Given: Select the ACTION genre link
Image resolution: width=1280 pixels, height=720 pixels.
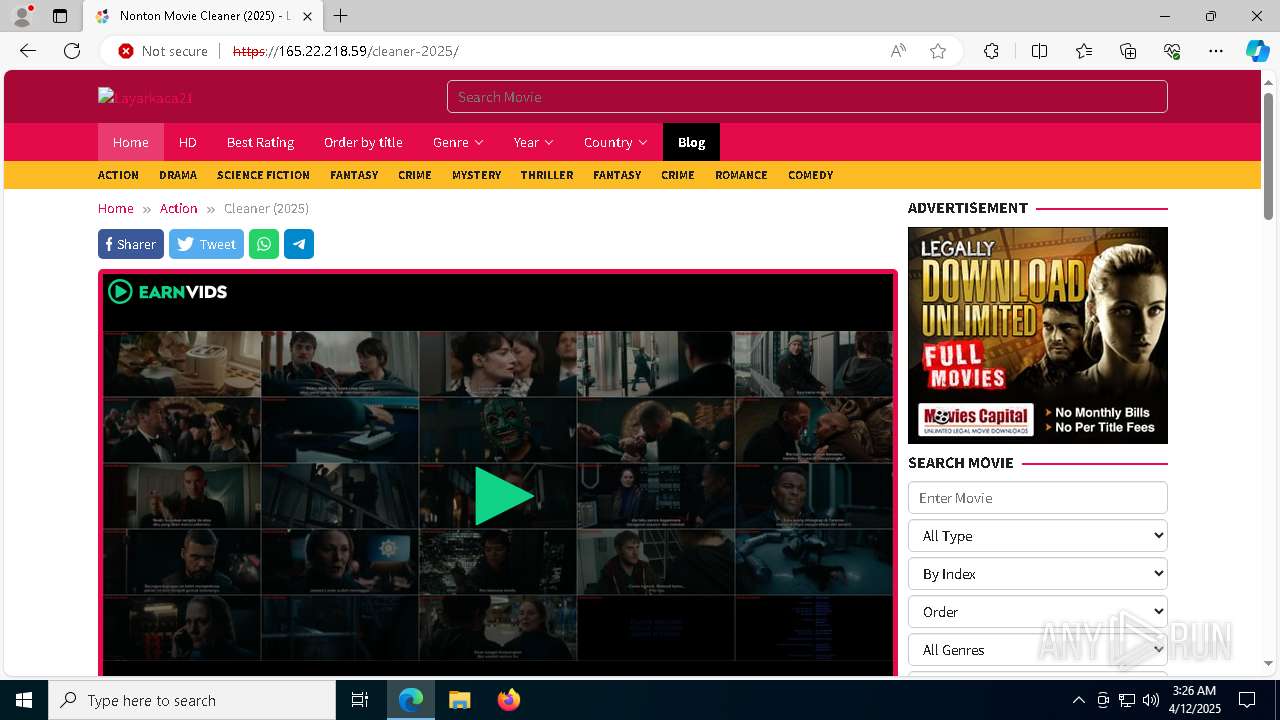Looking at the screenshot, I should pyautogui.click(x=118, y=175).
